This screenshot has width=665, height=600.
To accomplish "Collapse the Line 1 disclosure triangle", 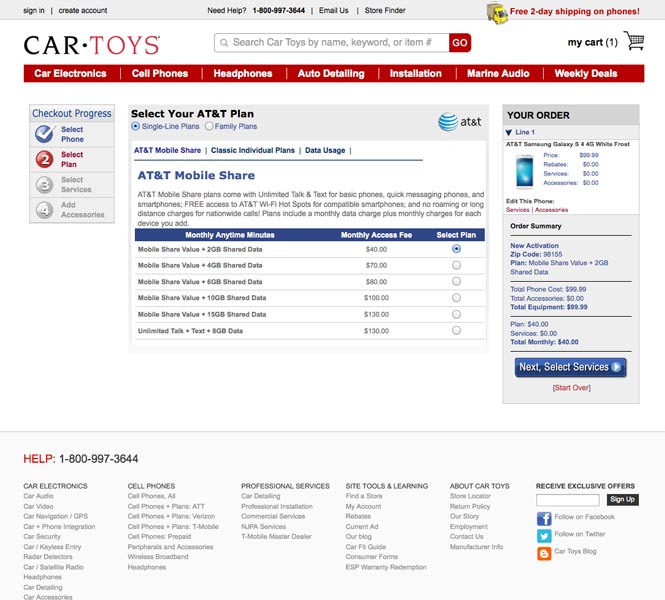I will [x=509, y=132].
